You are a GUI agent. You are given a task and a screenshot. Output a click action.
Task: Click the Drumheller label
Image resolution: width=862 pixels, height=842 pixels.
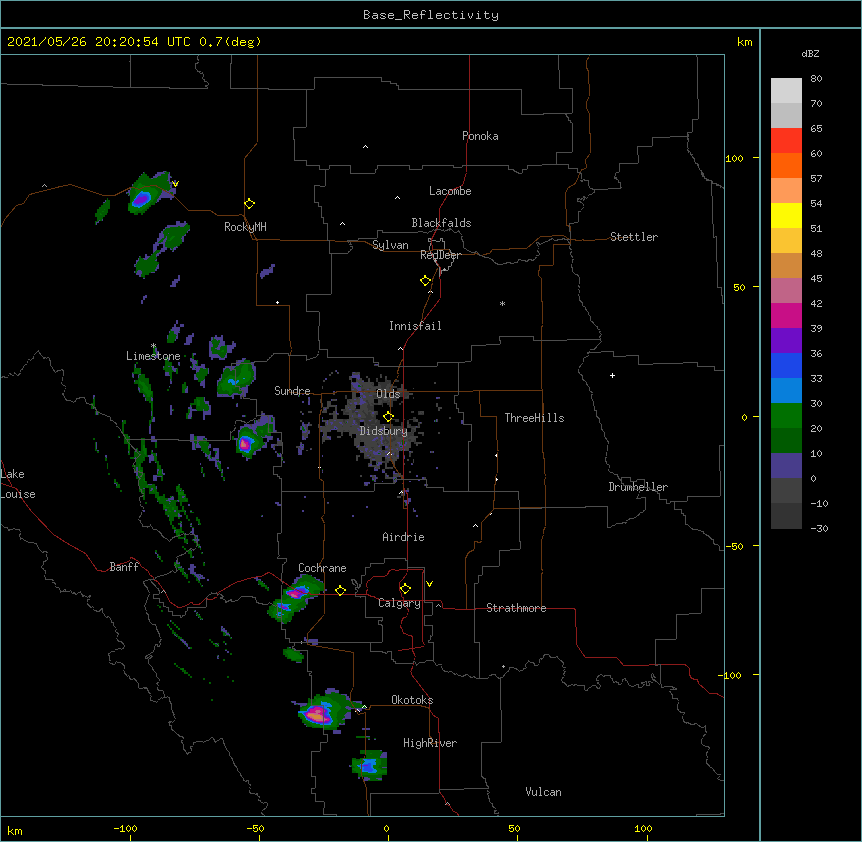pyautogui.click(x=638, y=487)
